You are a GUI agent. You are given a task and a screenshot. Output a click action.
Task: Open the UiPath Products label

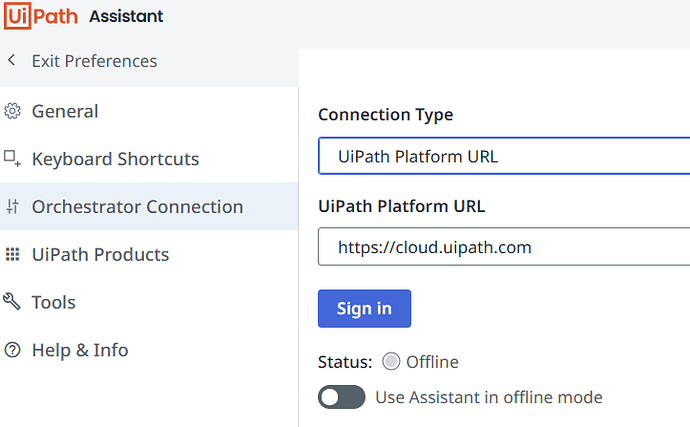coord(100,254)
